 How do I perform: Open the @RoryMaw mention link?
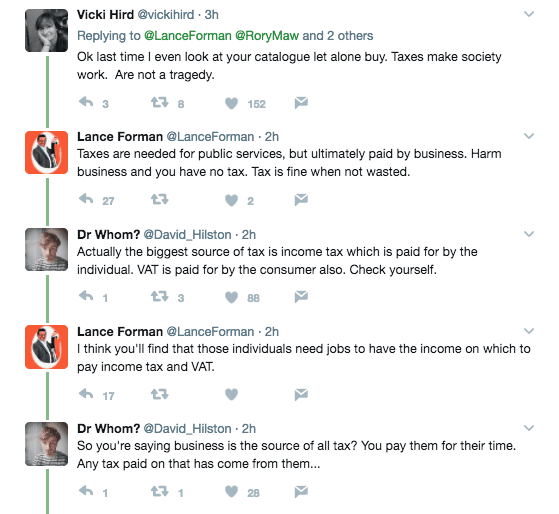[x=267, y=36]
